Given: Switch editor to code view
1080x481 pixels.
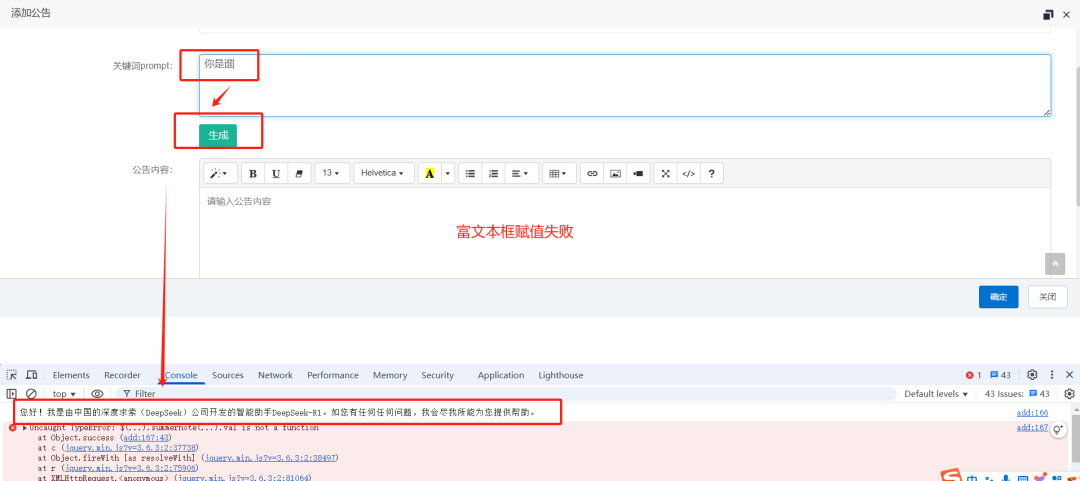Looking at the screenshot, I should [x=688, y=173].
